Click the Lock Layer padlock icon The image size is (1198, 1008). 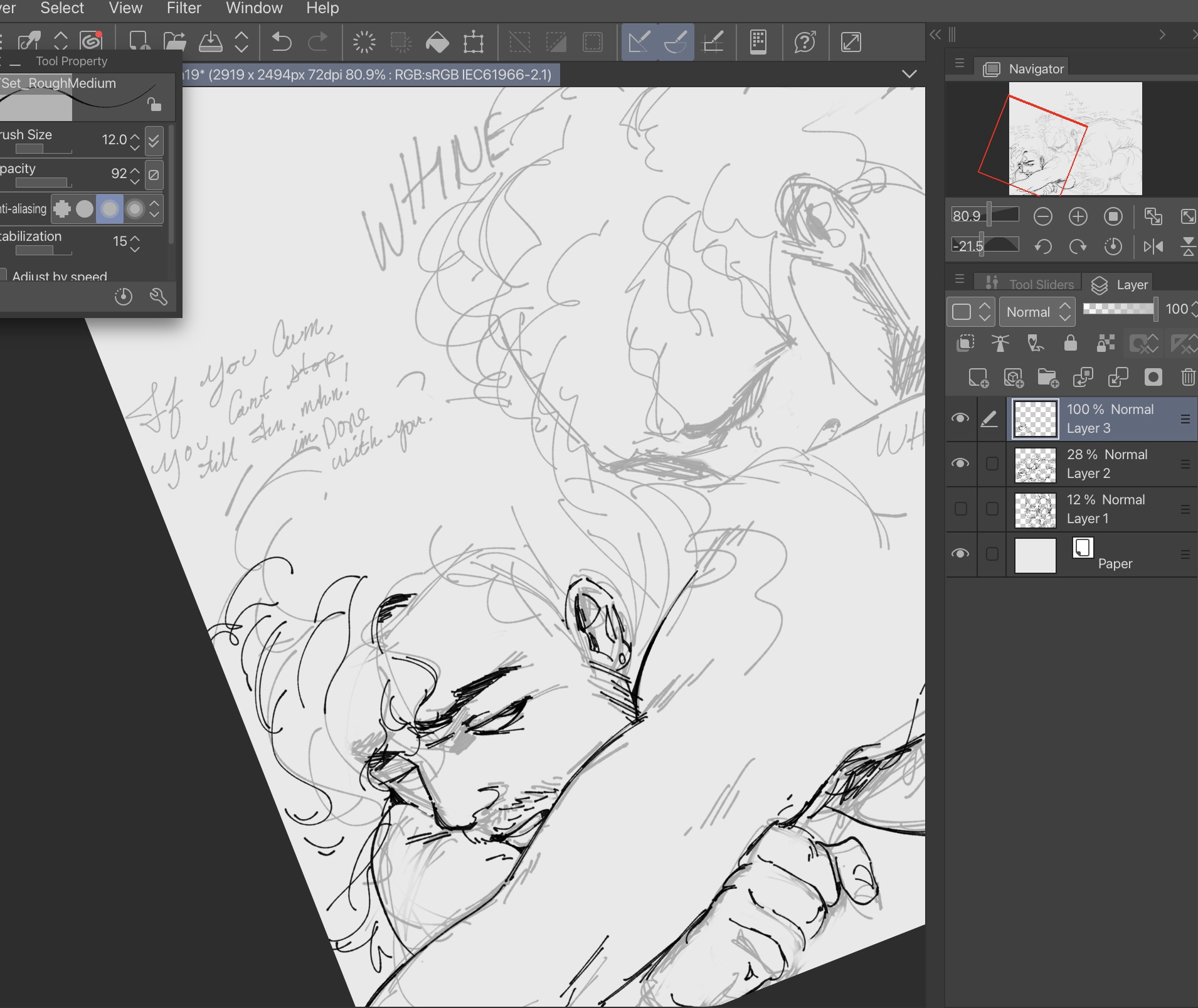point(1070,343)
